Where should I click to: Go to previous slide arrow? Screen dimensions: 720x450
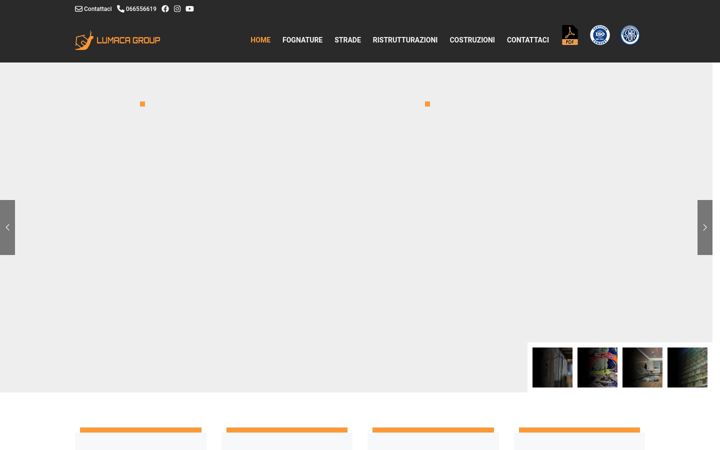point(7,227)
